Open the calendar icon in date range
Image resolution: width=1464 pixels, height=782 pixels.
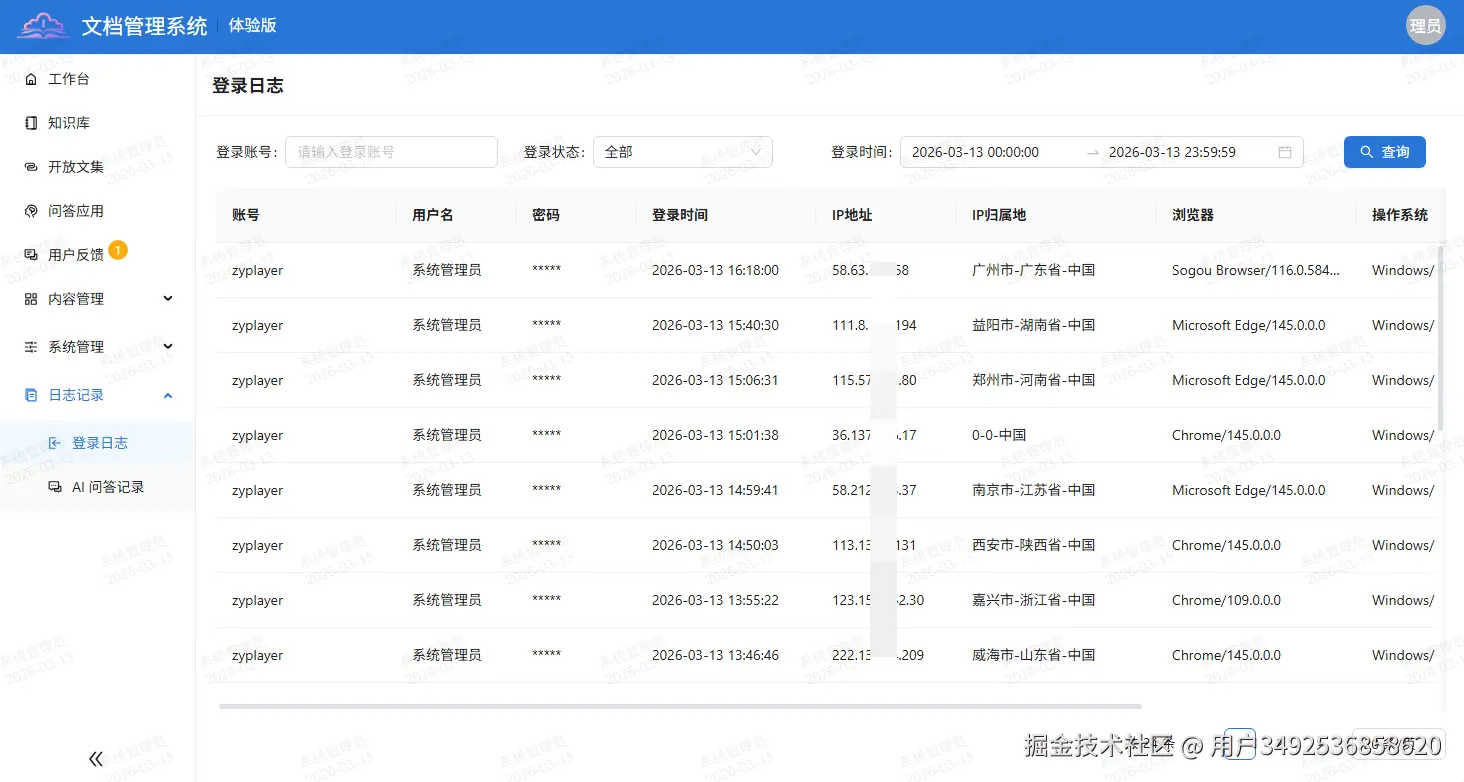[1285, 152]
